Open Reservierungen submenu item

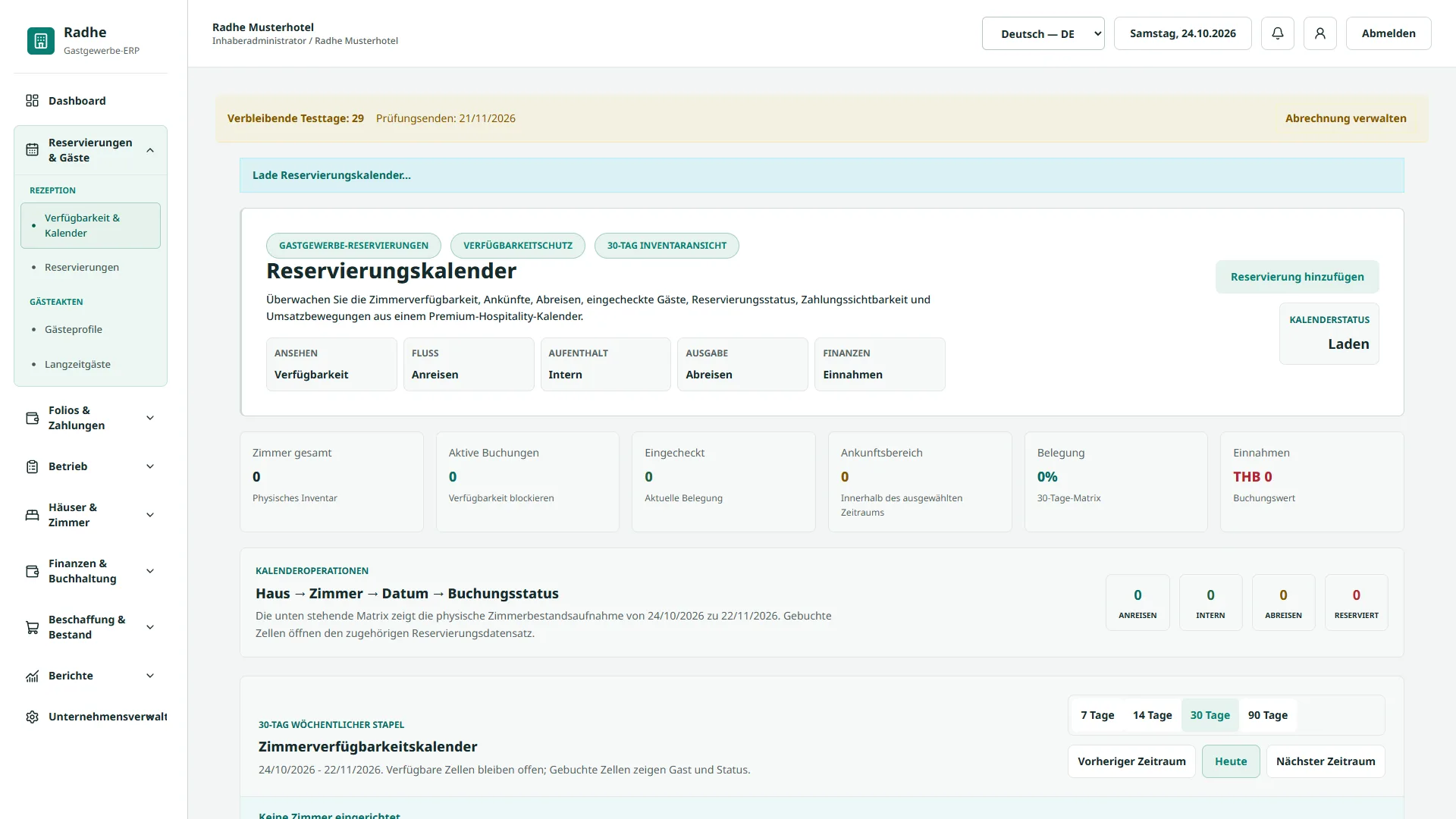tap(90, 267)
